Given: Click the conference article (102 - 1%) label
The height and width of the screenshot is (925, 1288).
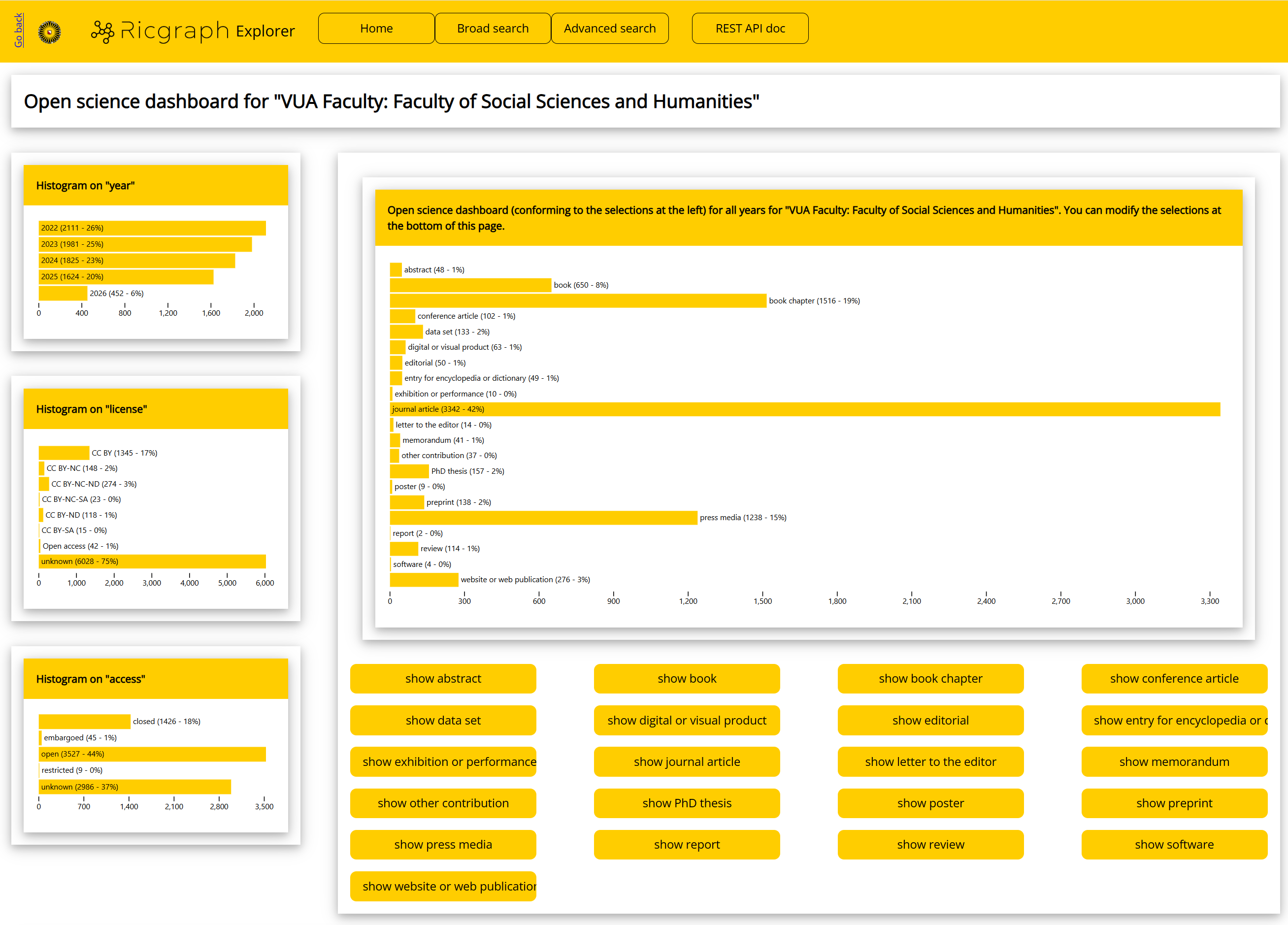Looking at the screenshot, I should [466, 316].
